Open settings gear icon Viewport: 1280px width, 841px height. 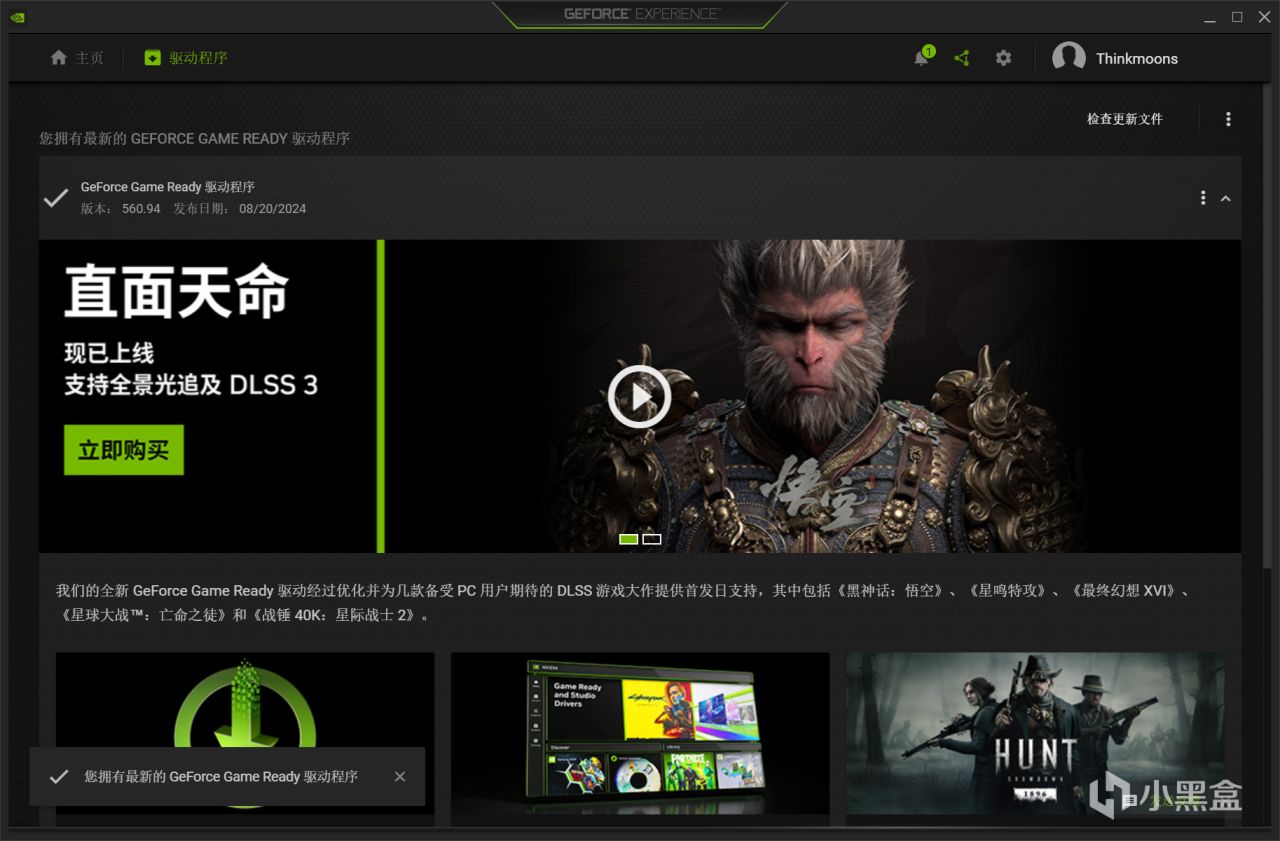[x=1004, y=58]
